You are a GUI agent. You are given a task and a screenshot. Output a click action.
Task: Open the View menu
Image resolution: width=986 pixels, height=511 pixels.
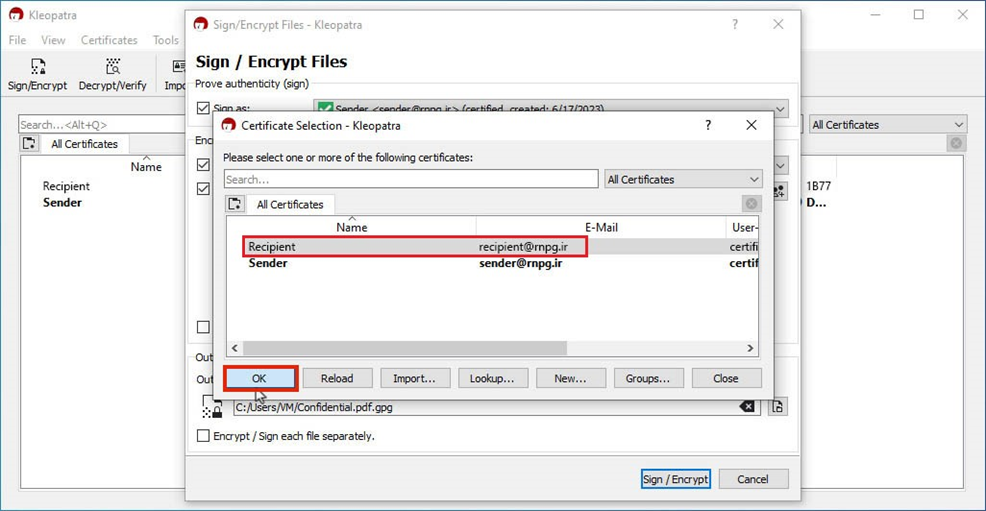[53, 40]
